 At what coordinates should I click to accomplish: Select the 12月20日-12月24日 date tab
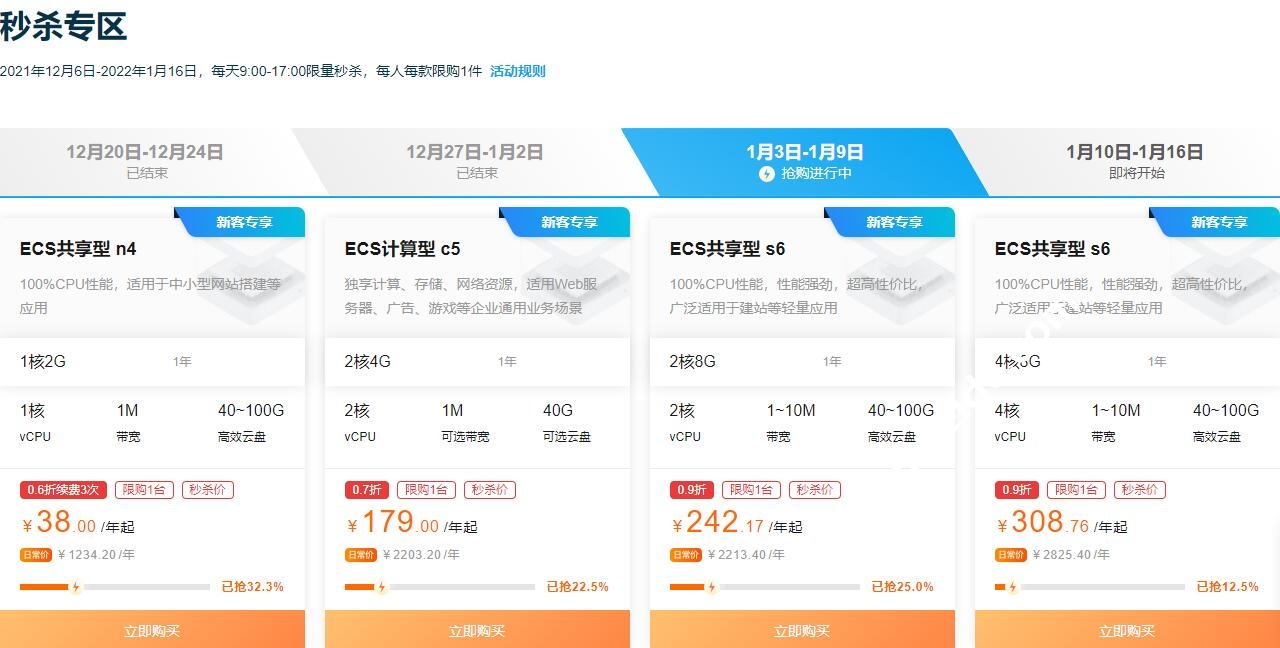(145, 161)
